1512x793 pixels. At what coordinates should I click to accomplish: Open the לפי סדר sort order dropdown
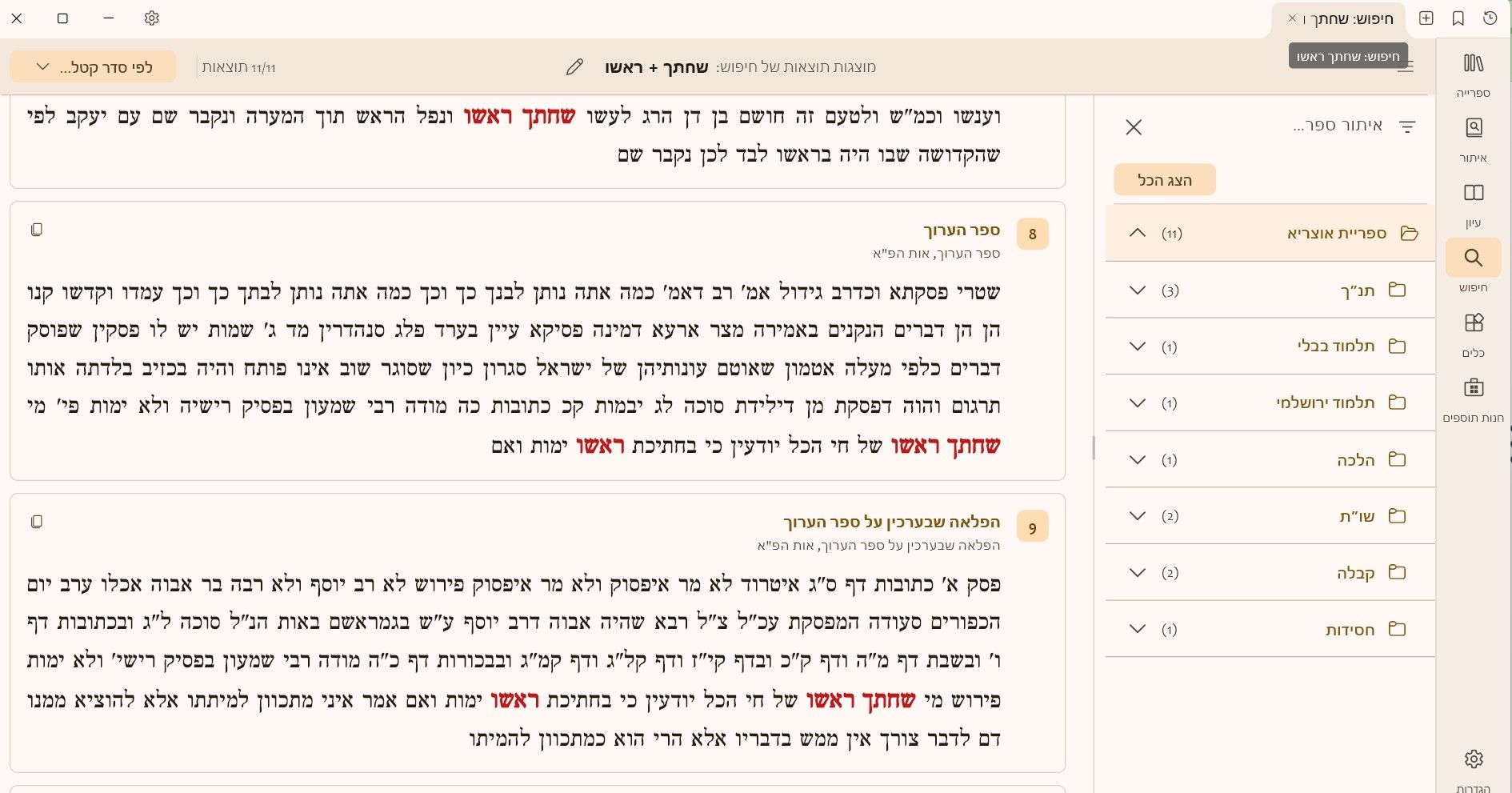(93, 67)
